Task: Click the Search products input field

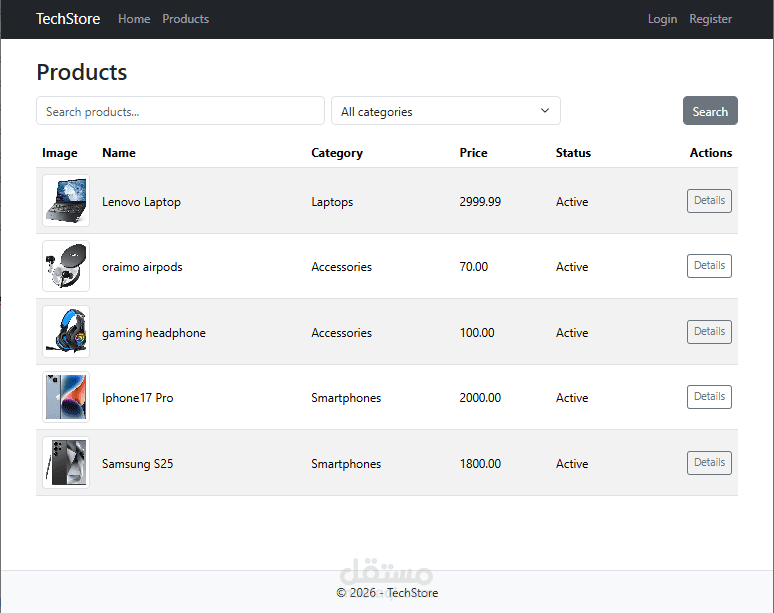Action: 180,111
